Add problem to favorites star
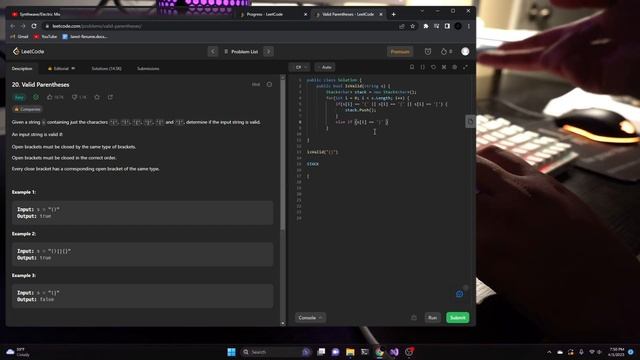 point(97,97)
